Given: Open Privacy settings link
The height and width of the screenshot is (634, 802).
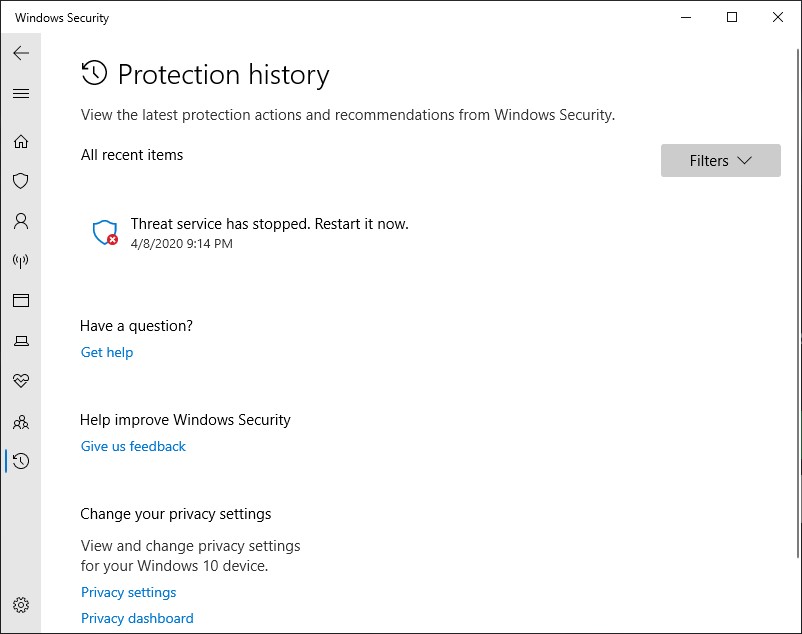Looking at the screenshot, I should [x=128, y=592].
